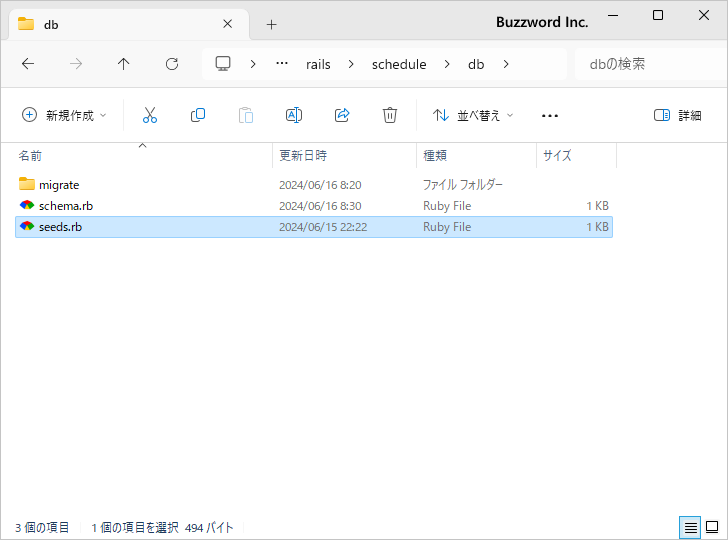This screenshot has height=540, width=728.
Task: Click the ファイル フォルダー type cell
Action: (x=463, y=185)
